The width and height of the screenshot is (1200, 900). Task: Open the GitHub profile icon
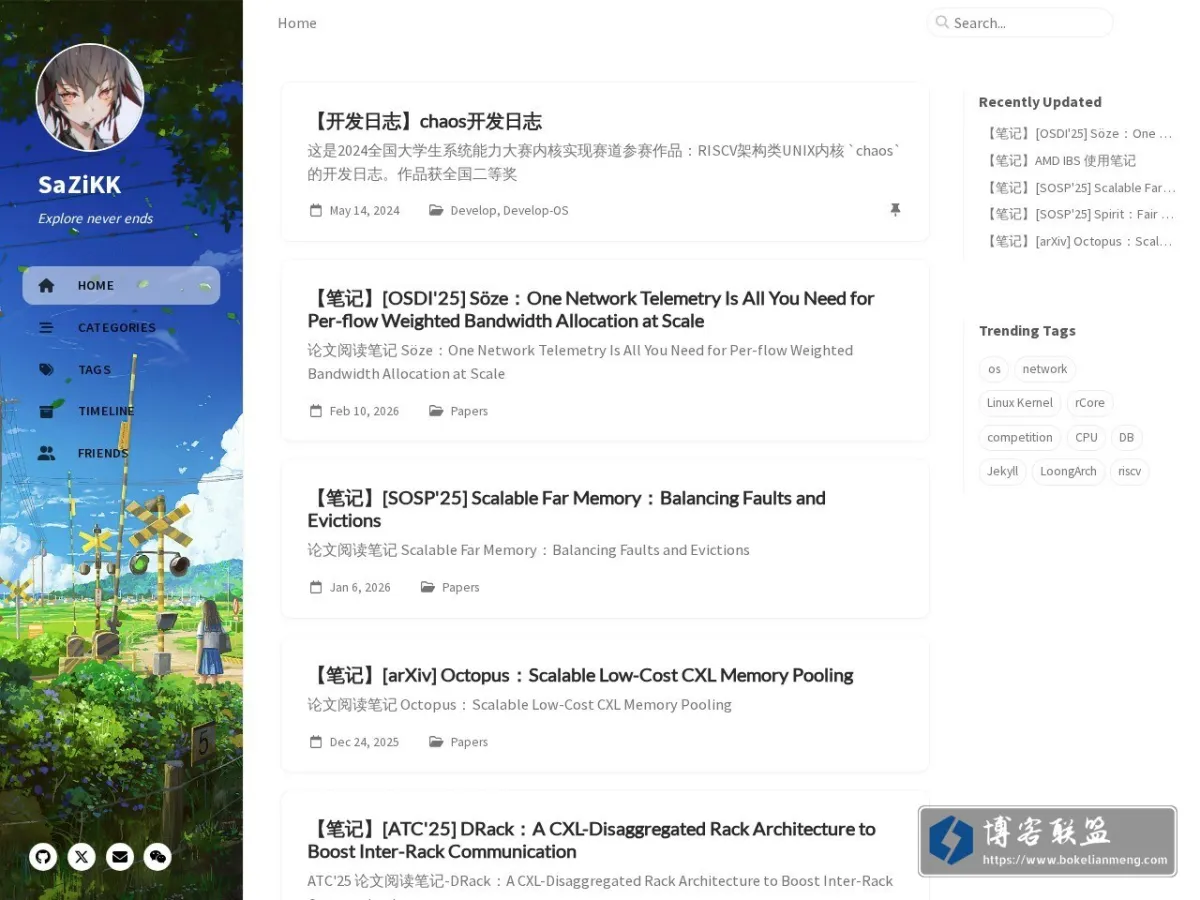(x=43, y=856)
